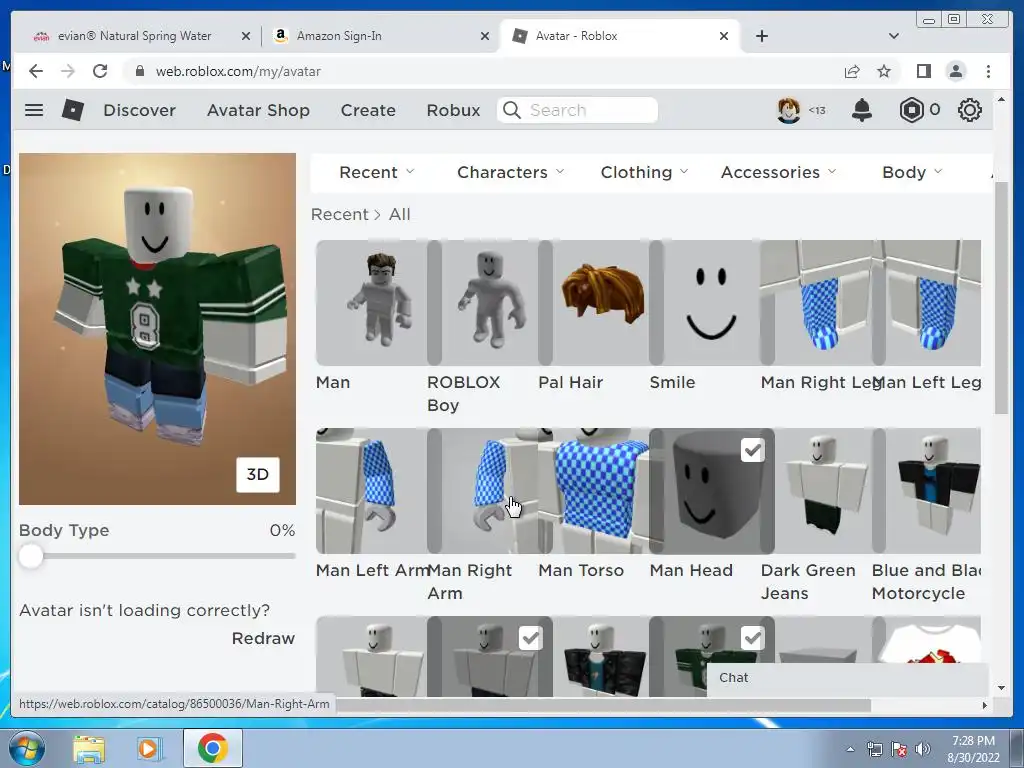
Task: Uncheck the green jersey item checkbox
Action: (x=752, y=638)
